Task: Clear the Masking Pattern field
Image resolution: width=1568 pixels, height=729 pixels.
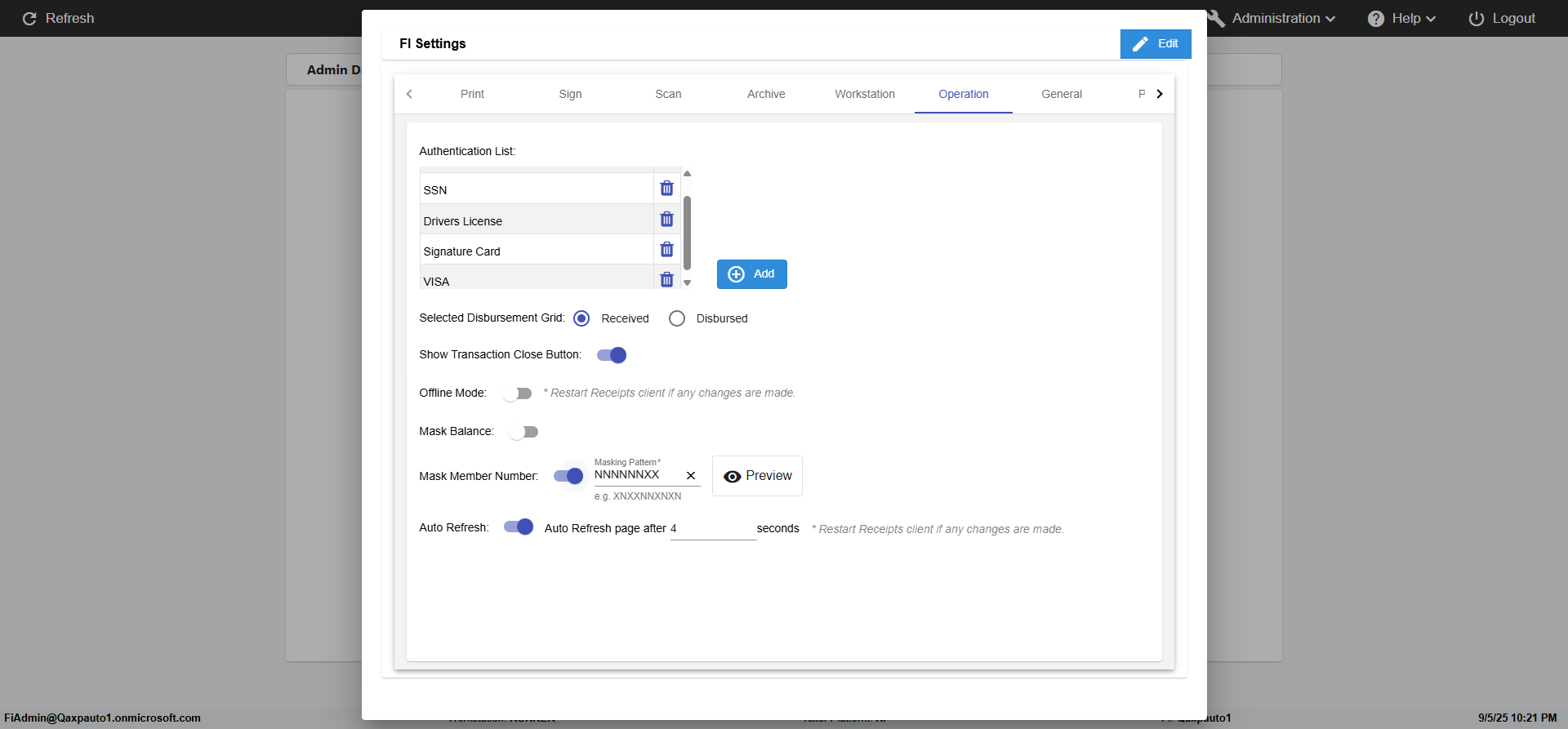Action: (x=691, y=475)
